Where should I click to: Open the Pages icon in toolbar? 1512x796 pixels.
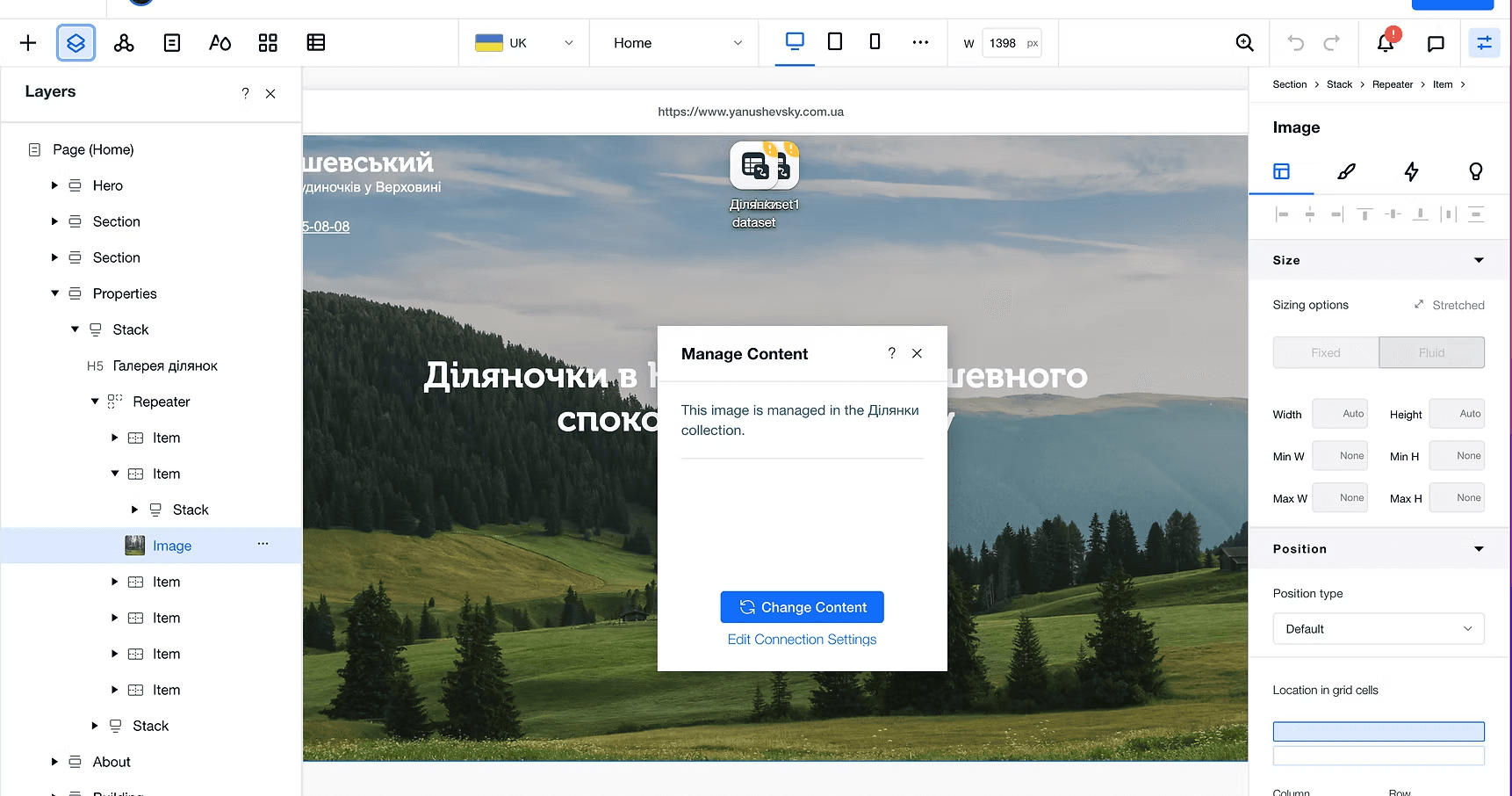[172, 43]
